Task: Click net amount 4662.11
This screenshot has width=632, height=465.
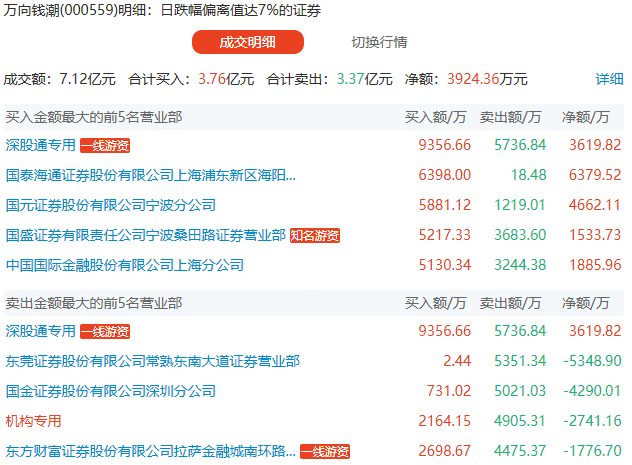Action: pyautogui.click(x=595, y=205)
